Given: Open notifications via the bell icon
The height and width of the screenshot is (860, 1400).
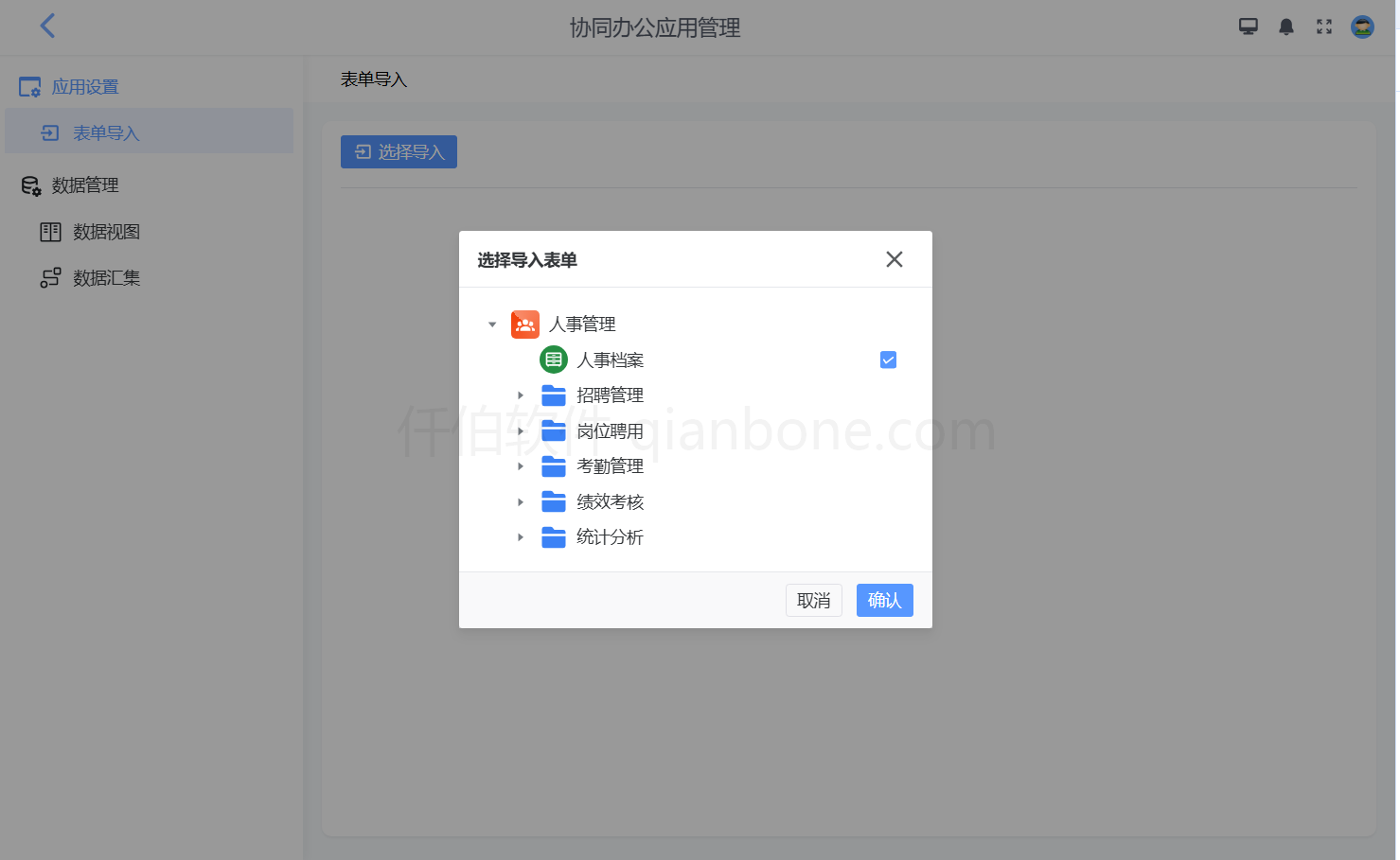Looking at the screenshot, I should (x=1285, y=26).
